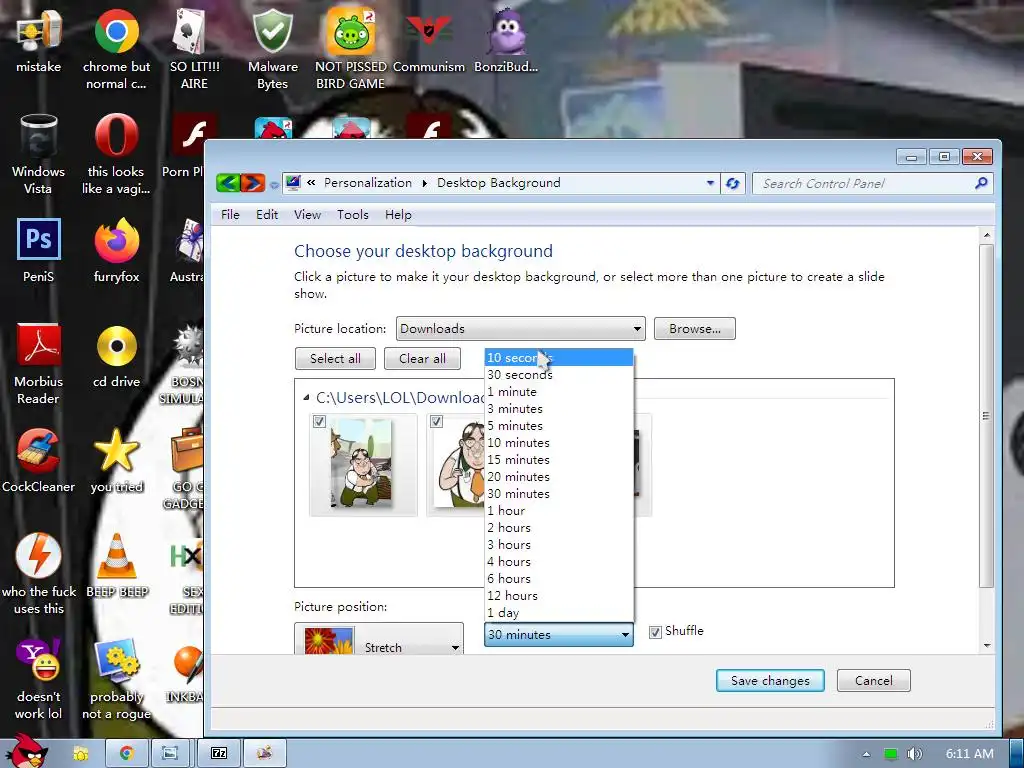The width and height of the screenshot is (1024, 768).
Task: Open the 'doesn't work lol' Yahoo icon
Action: point(39,679)
